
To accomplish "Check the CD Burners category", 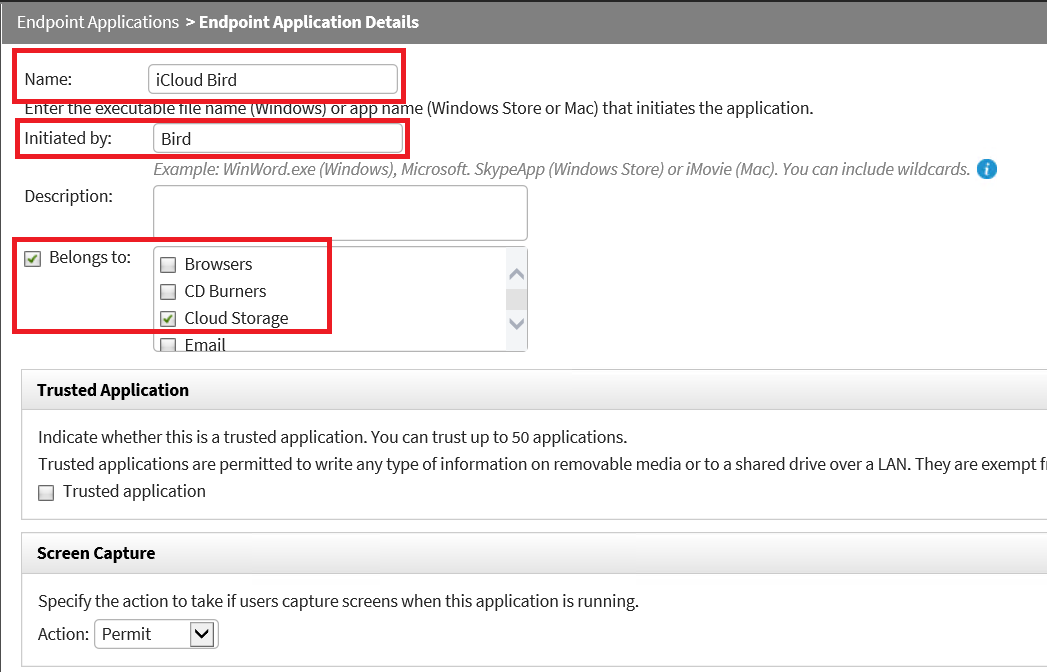I will click(x=168, y=291).
